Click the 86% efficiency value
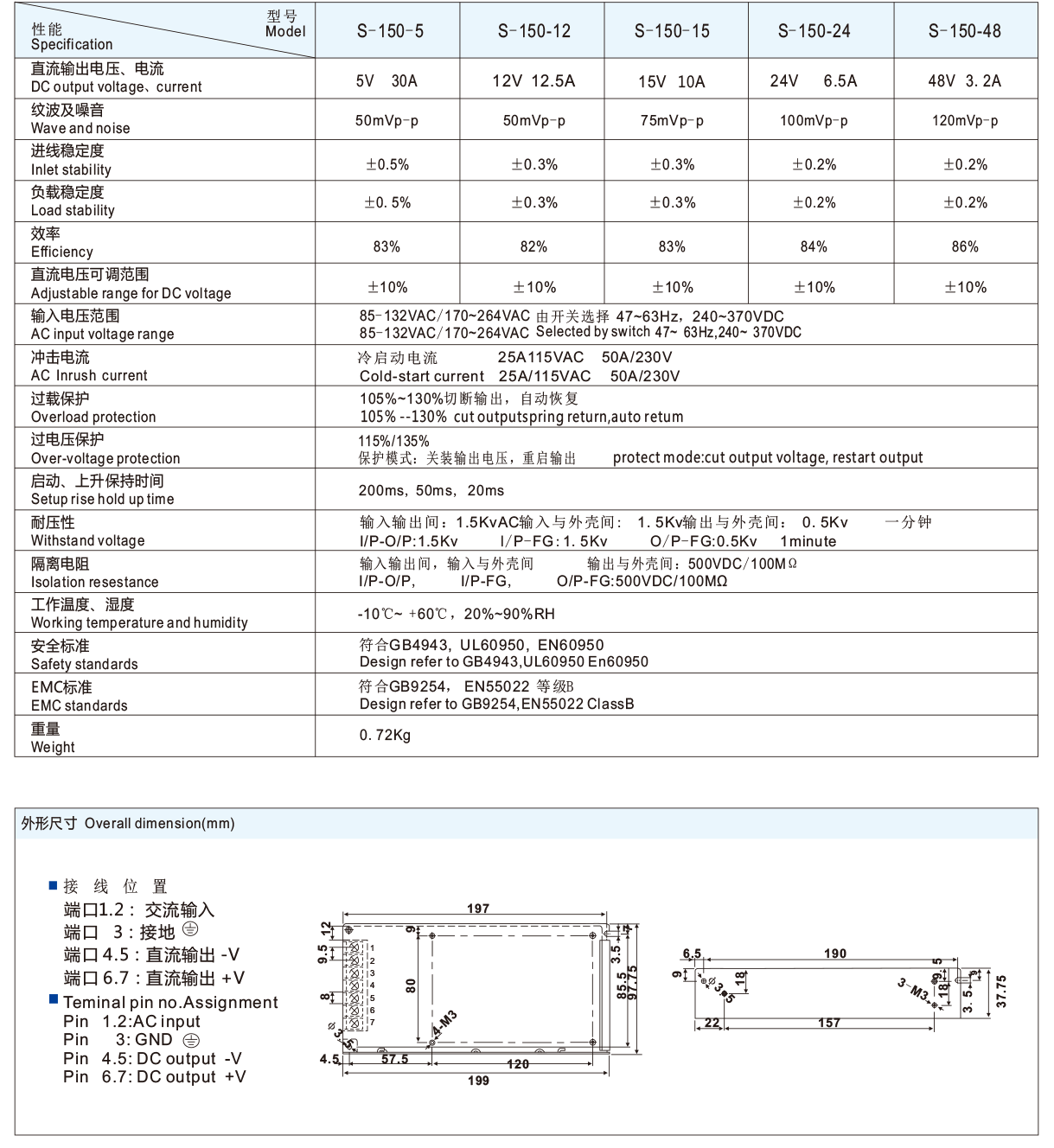The image size is (1054, 1148). click(964, 246)
